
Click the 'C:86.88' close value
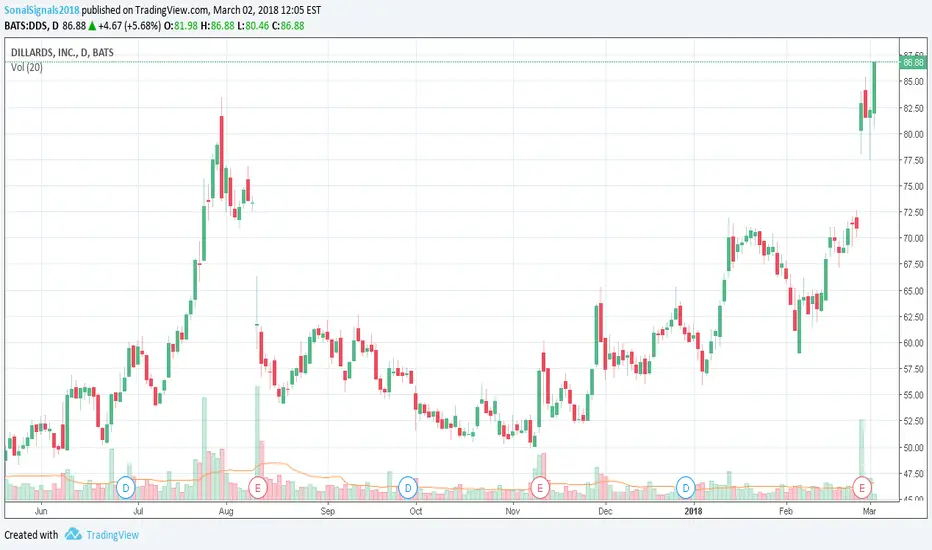[288, 26]
